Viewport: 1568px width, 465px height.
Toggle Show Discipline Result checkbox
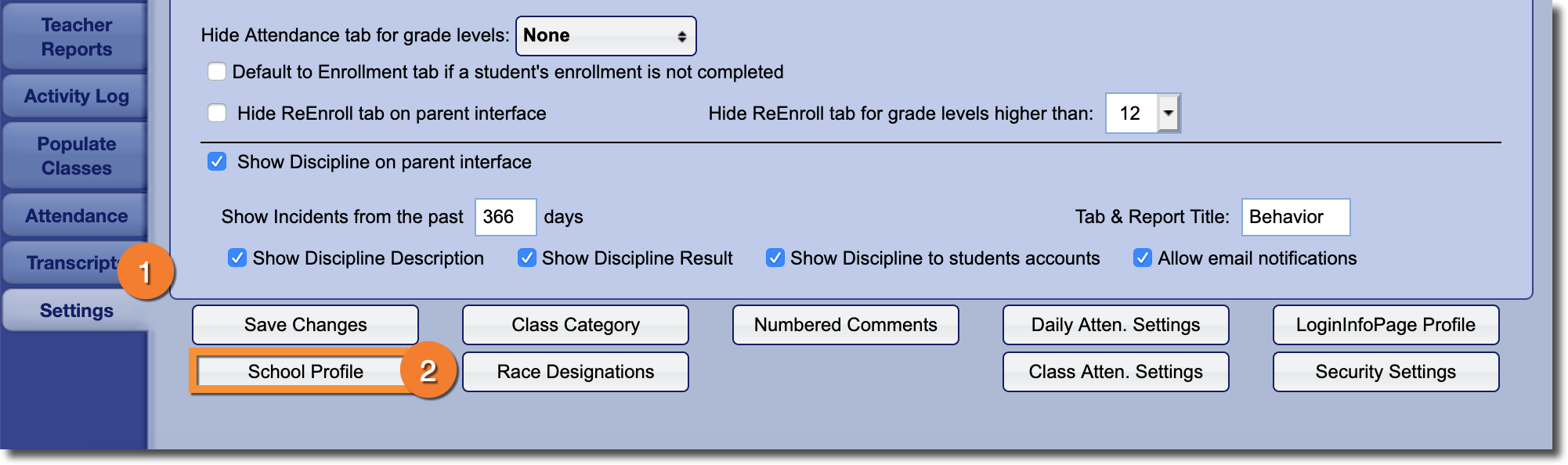(526, 258)
